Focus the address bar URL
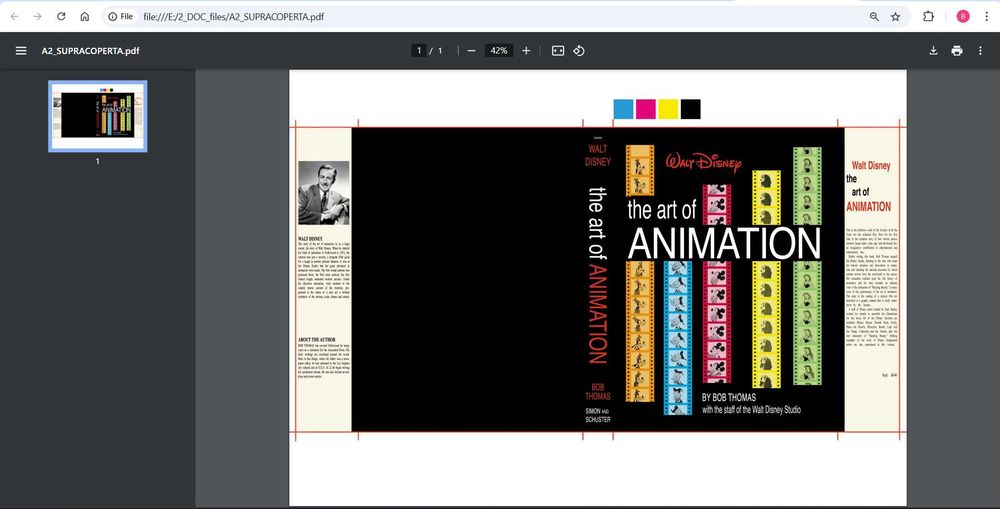The width and height of the screenshot is (1000, 509). [x=233, y=17]
